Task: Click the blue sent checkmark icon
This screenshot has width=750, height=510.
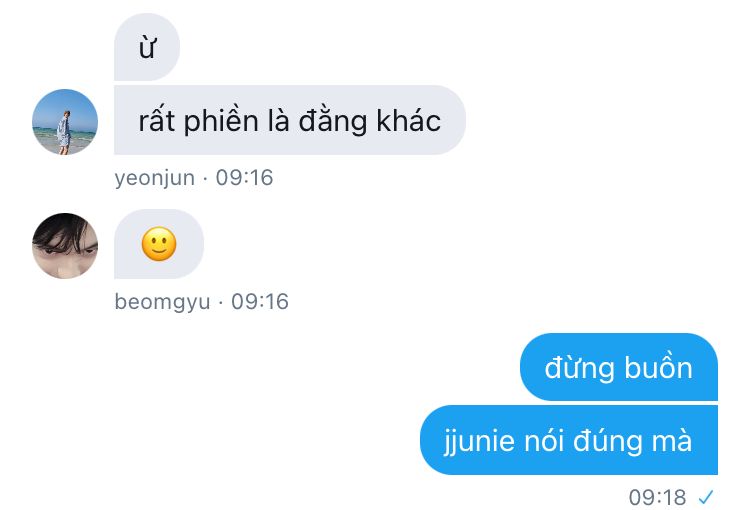Action: click(x=706, y=498)
